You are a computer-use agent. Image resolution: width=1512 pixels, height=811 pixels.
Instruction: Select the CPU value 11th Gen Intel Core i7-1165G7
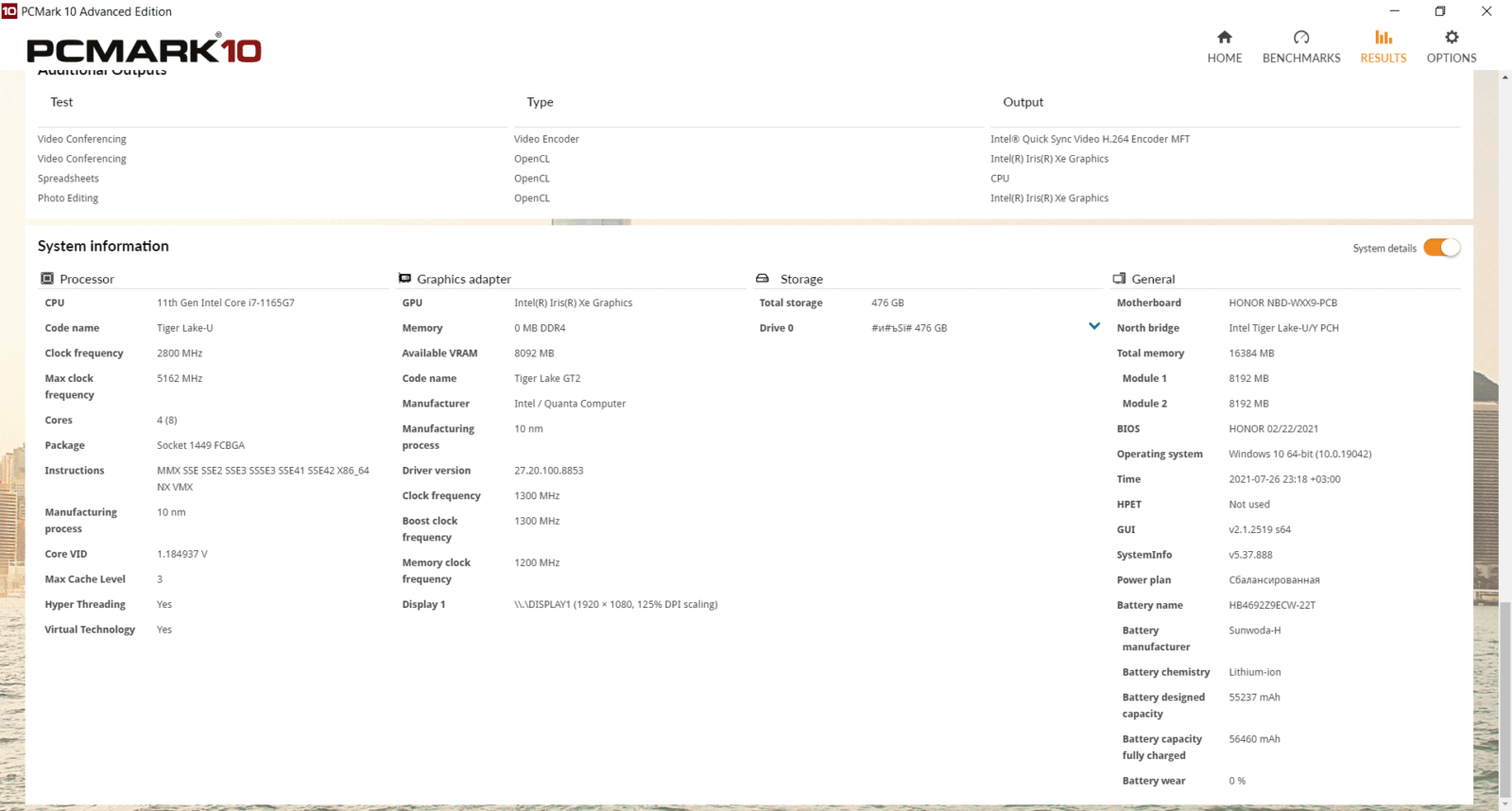pyautogui.click(x=226, y=303)
